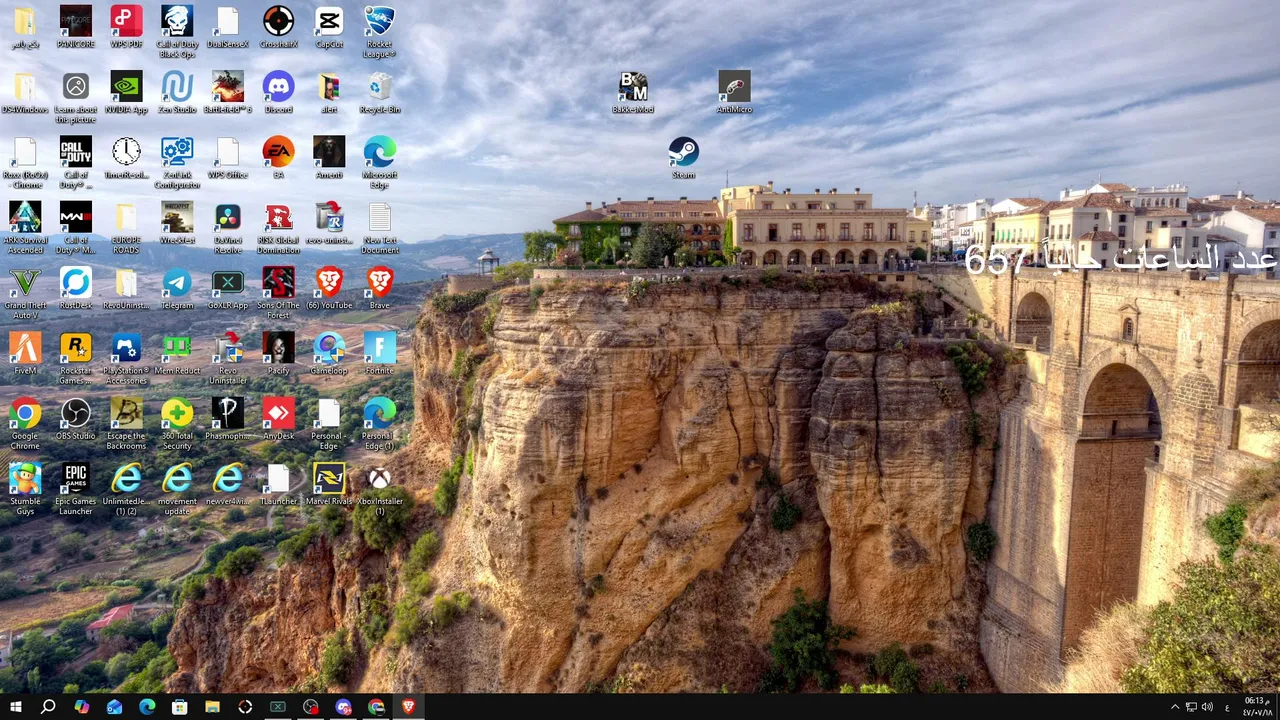Open the Windows Start menu
Screen dimensions: 1280x720
[15, 707]
